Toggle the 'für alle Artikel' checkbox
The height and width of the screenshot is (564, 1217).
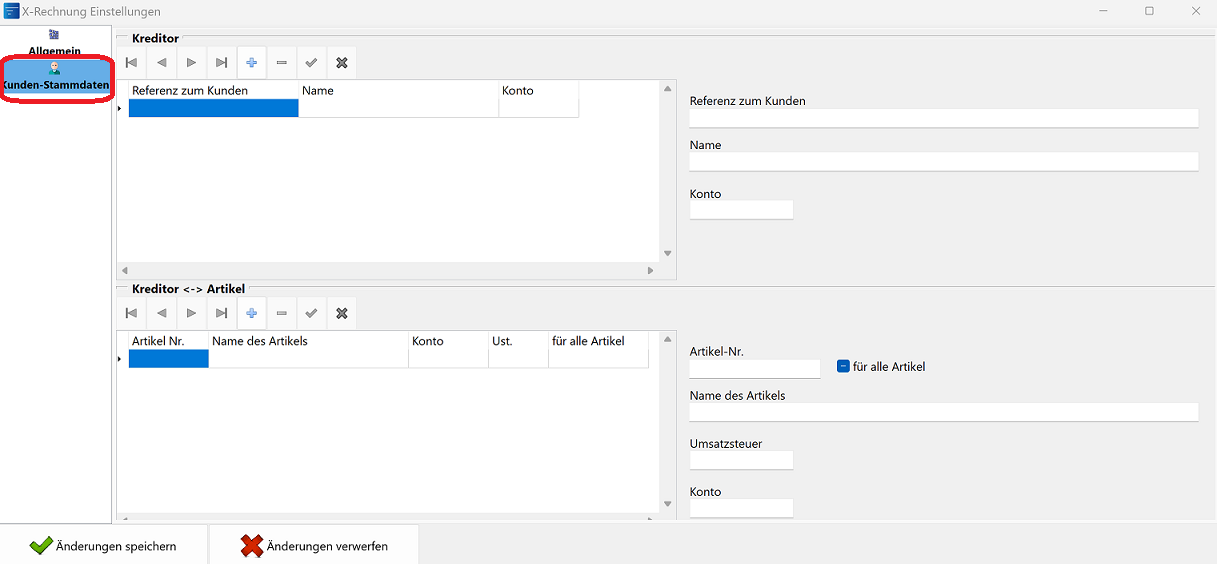point(843,367)
